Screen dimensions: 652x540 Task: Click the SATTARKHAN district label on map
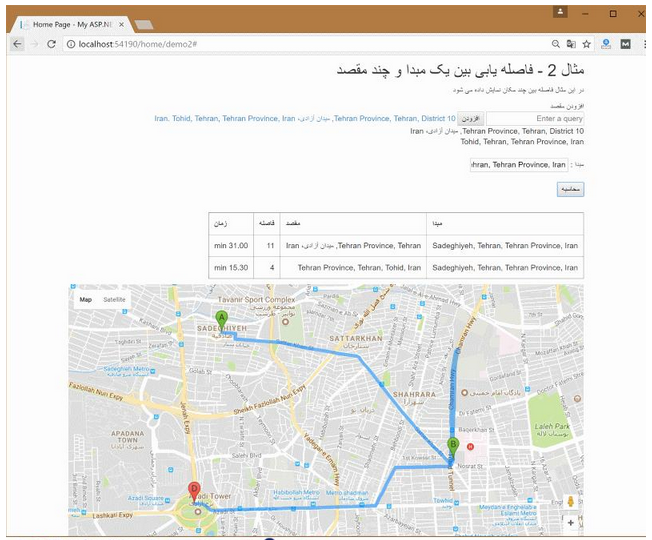click(356, 338)
